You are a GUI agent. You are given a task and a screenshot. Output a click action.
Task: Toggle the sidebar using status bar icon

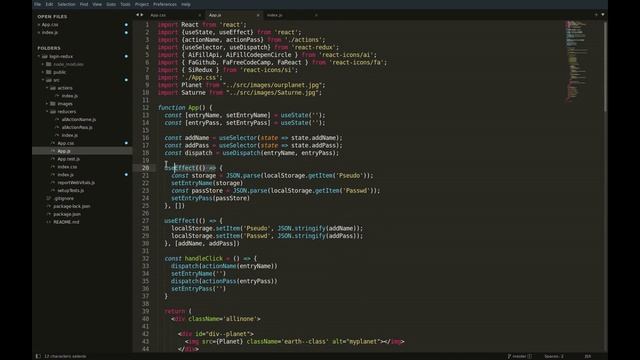[x=38, y=356]
